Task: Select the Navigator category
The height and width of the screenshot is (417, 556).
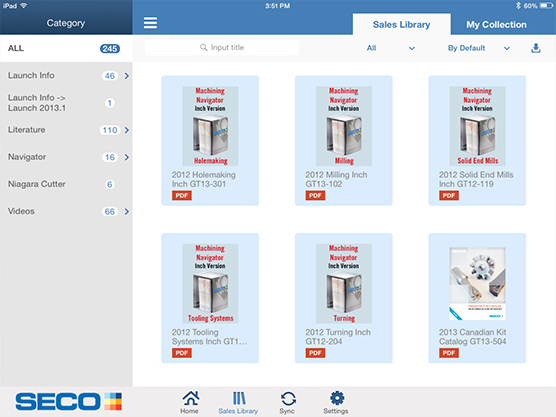Action: click(x=66, y=157)
